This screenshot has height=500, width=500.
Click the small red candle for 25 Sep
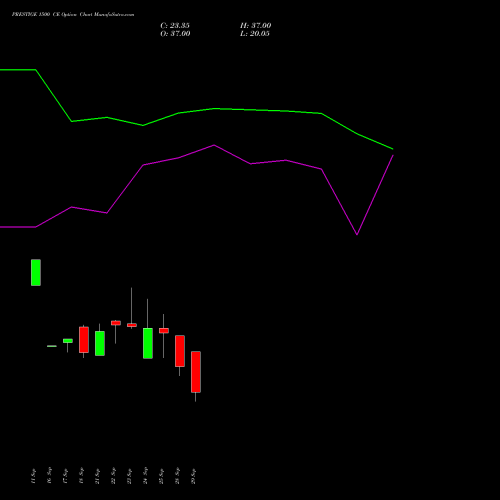pyautogui.click(x=164, y=331)
